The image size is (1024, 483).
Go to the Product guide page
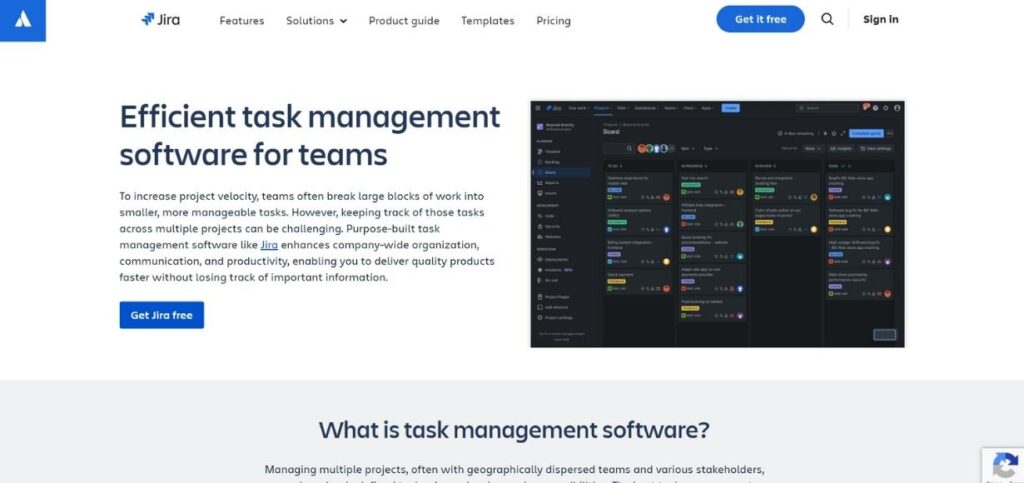click(404, 21)
